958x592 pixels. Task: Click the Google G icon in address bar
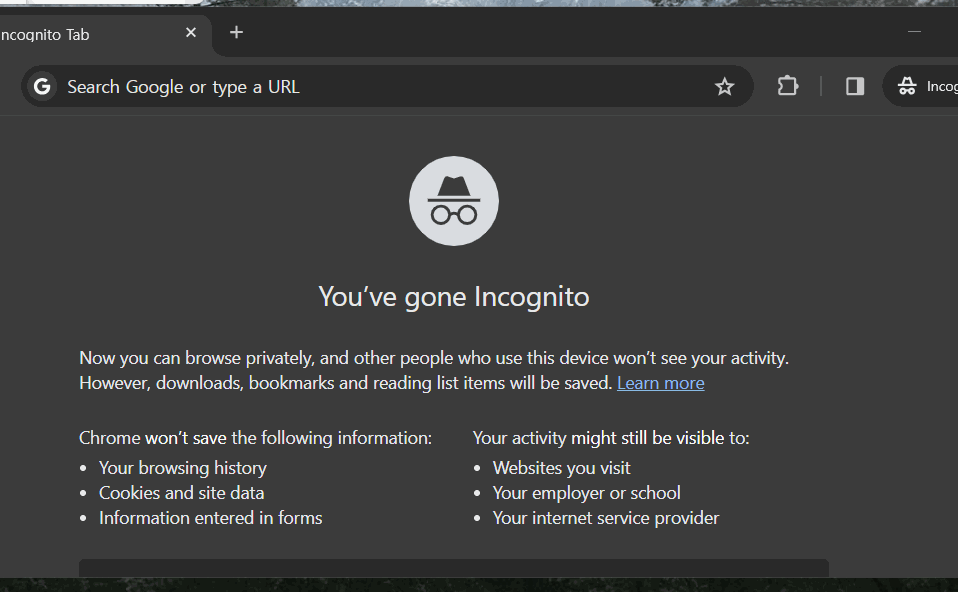tap(42, 87)
